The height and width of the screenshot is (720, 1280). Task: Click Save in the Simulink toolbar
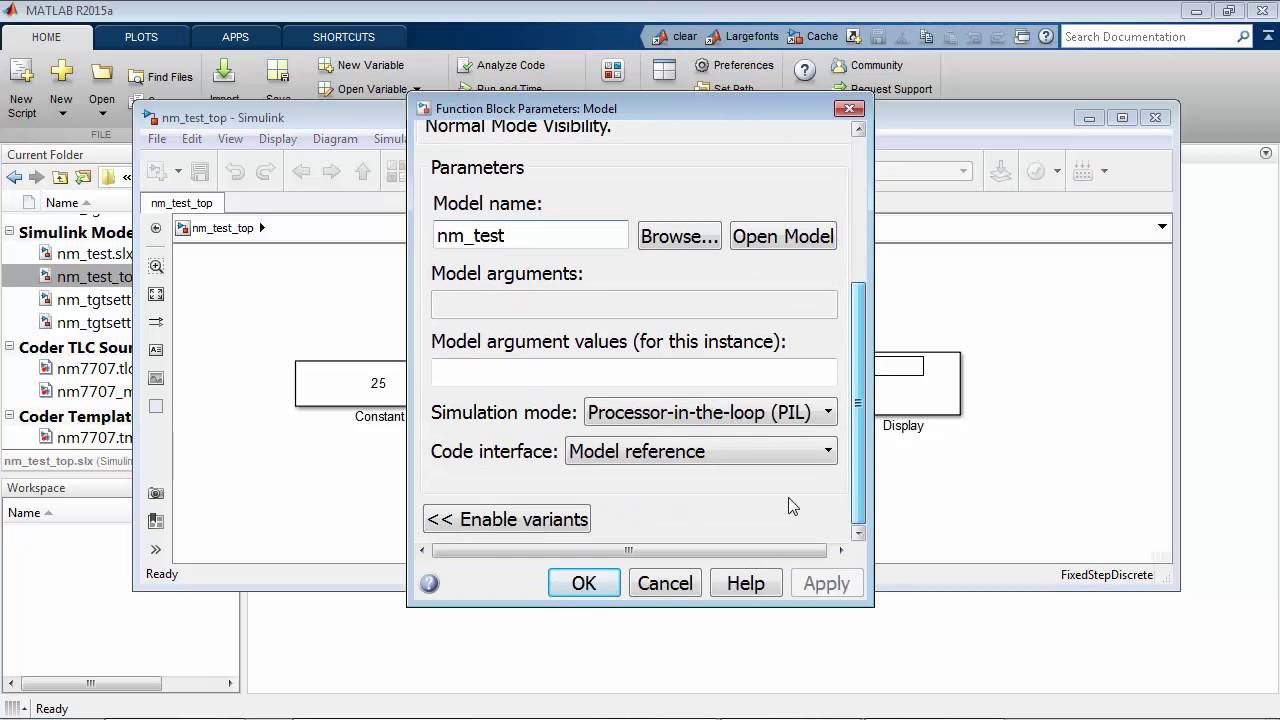tap(199, 171)
